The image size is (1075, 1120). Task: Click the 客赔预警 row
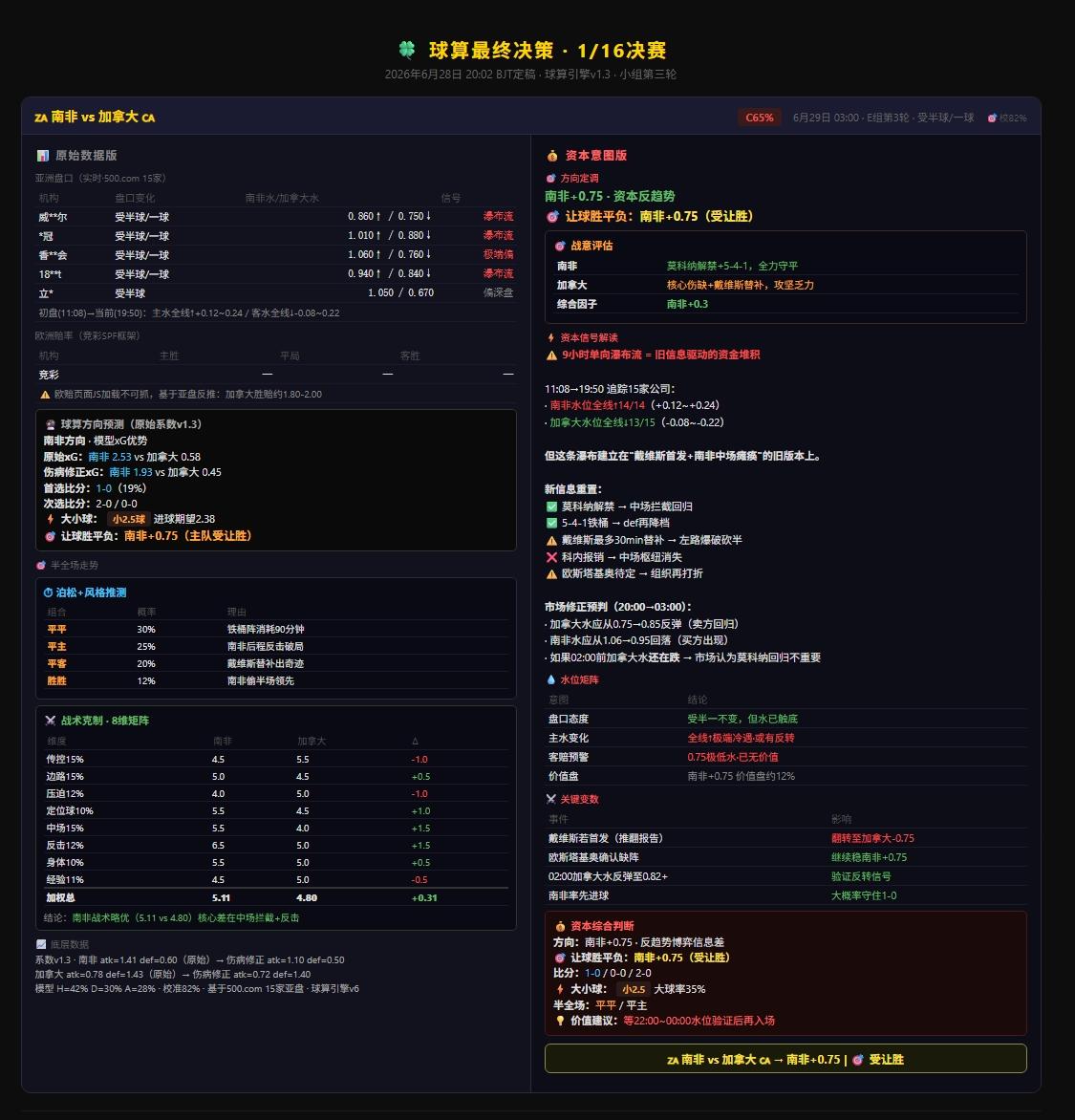(785, 757)
